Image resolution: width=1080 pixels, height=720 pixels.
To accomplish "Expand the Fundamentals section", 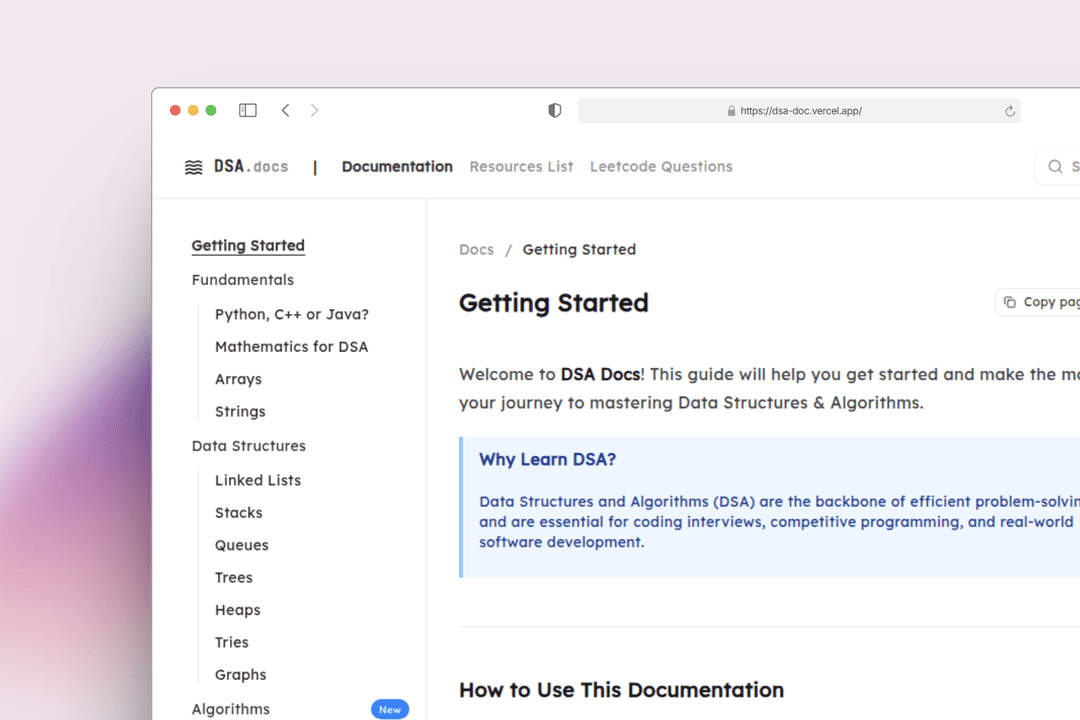I will coord(243,280).
